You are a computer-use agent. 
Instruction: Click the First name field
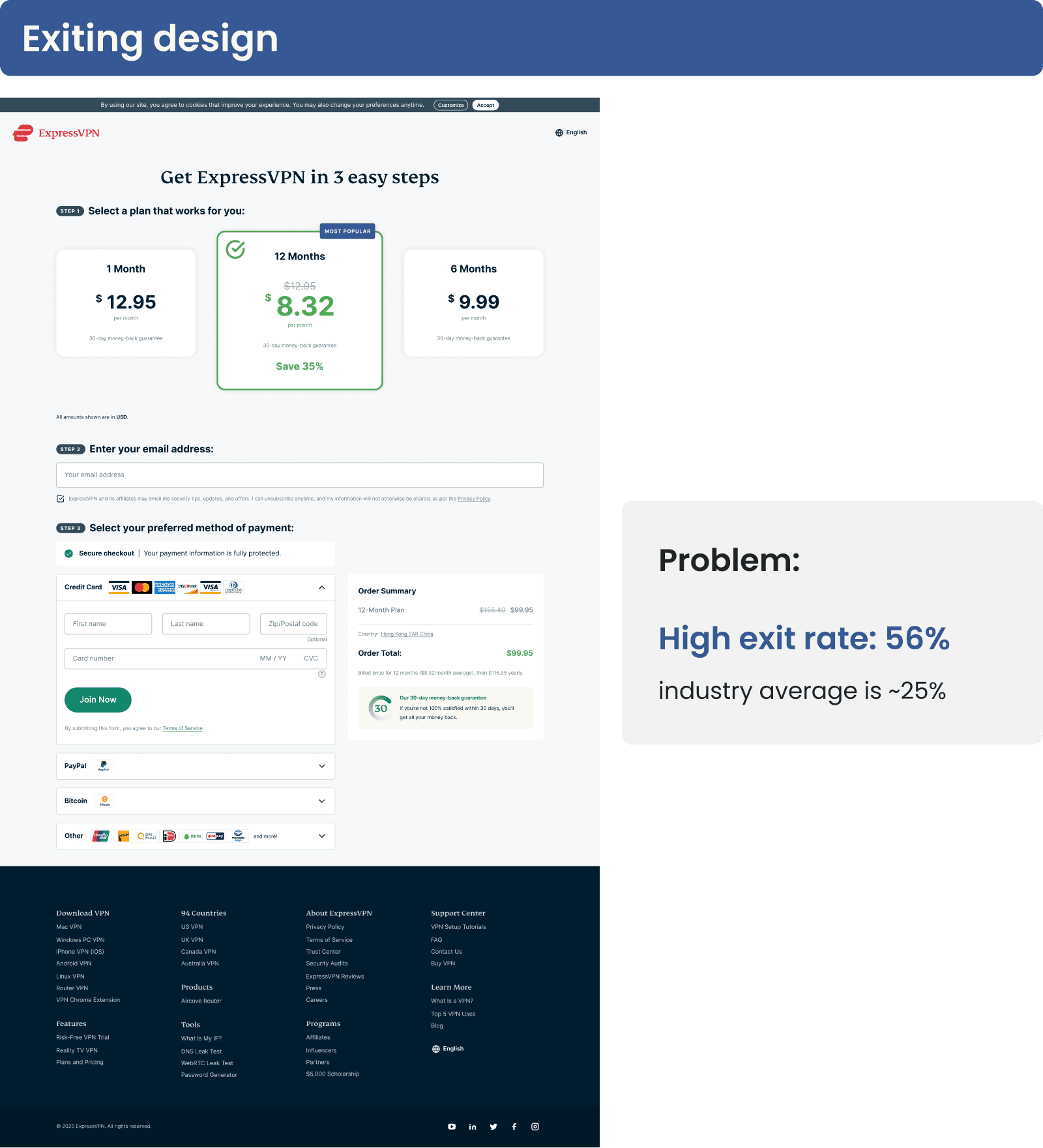tap(108, 624)
